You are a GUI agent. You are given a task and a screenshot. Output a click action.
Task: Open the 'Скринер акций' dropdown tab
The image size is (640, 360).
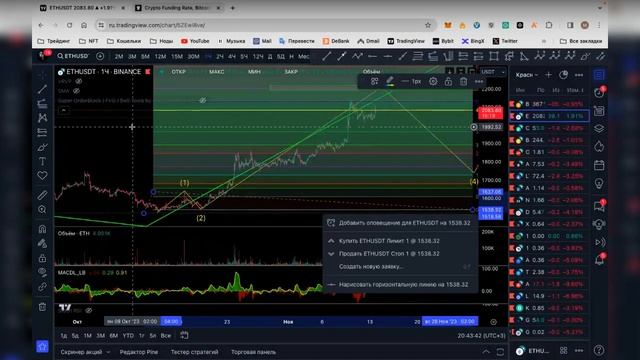85,352
